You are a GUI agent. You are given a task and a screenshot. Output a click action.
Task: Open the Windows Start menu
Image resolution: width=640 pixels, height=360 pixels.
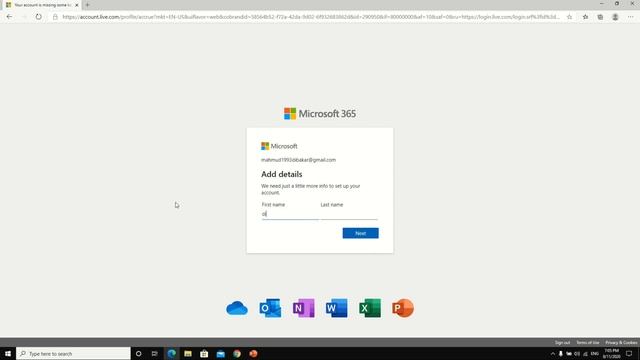8,353
